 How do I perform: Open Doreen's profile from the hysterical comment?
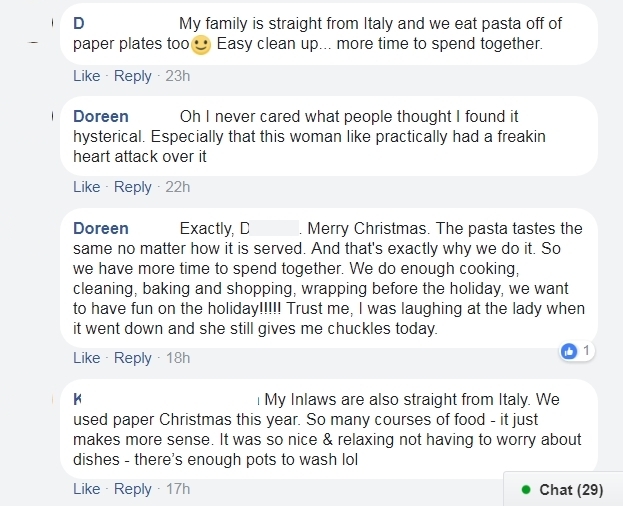point(101,116)
